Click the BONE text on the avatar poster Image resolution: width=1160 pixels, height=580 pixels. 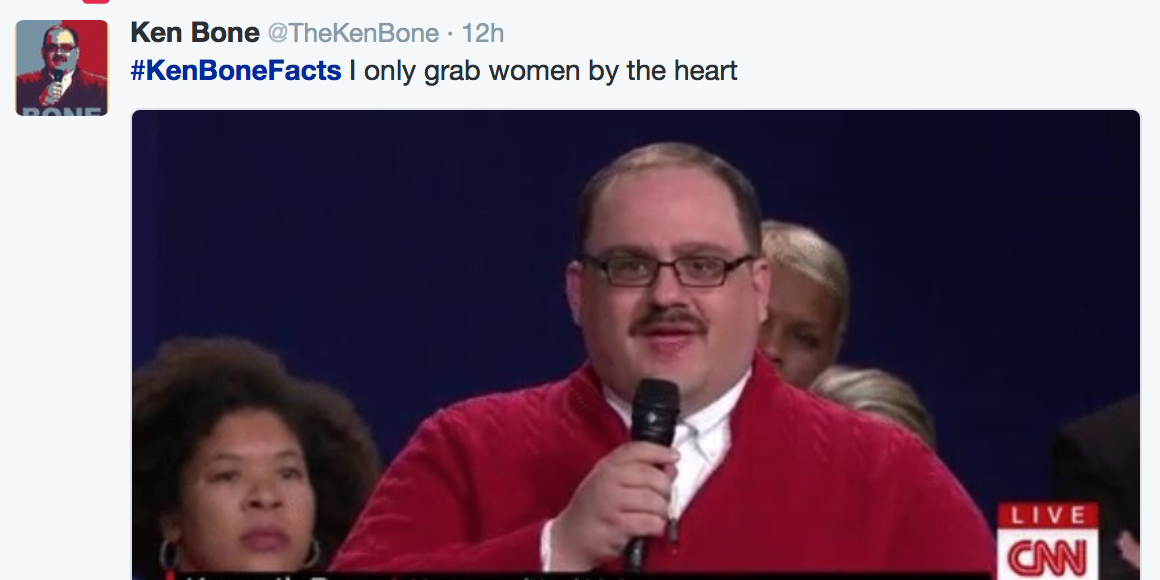pos(61,111)
